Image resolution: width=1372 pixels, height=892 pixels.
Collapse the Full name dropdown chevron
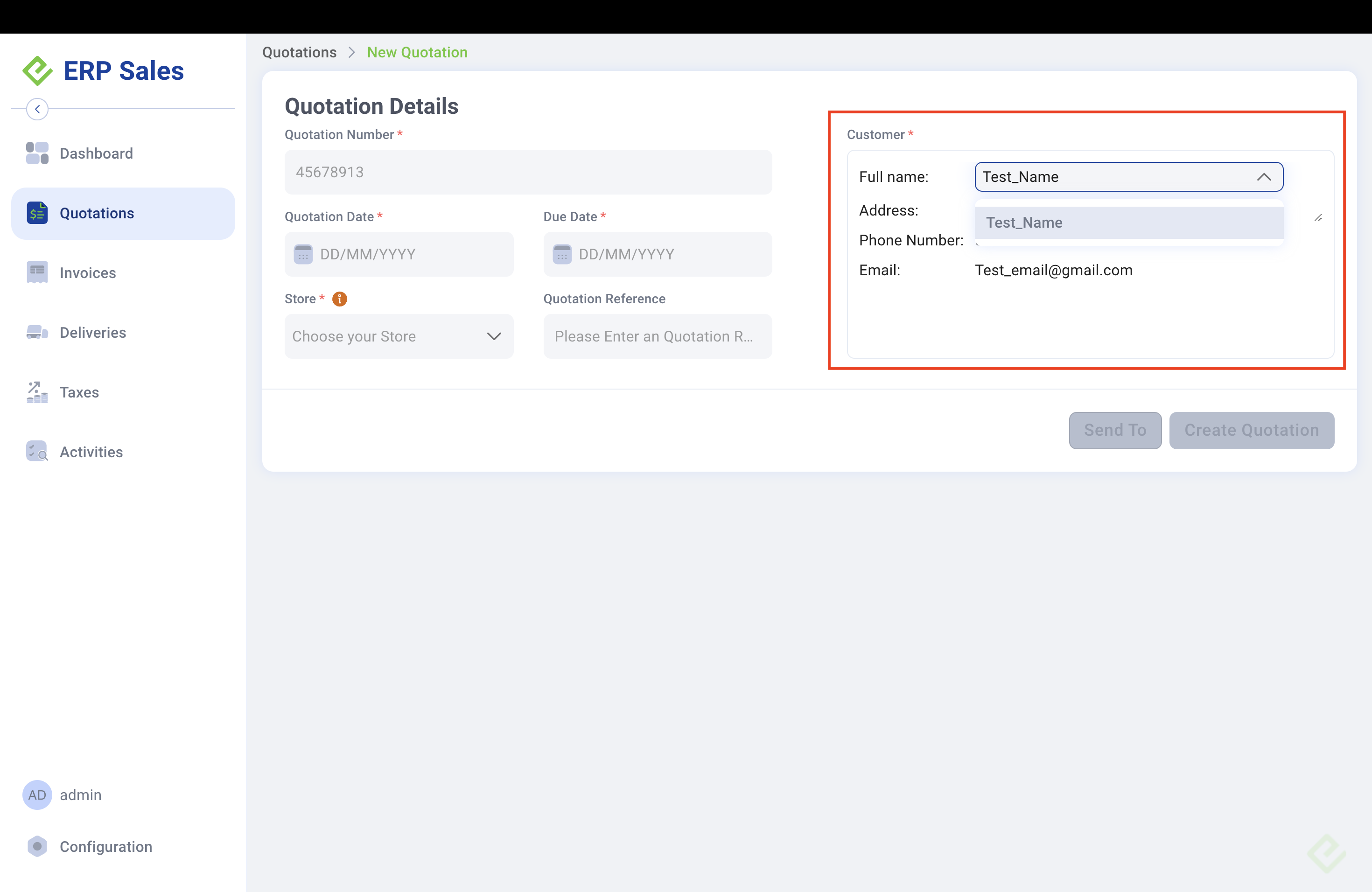(1264, 177)
